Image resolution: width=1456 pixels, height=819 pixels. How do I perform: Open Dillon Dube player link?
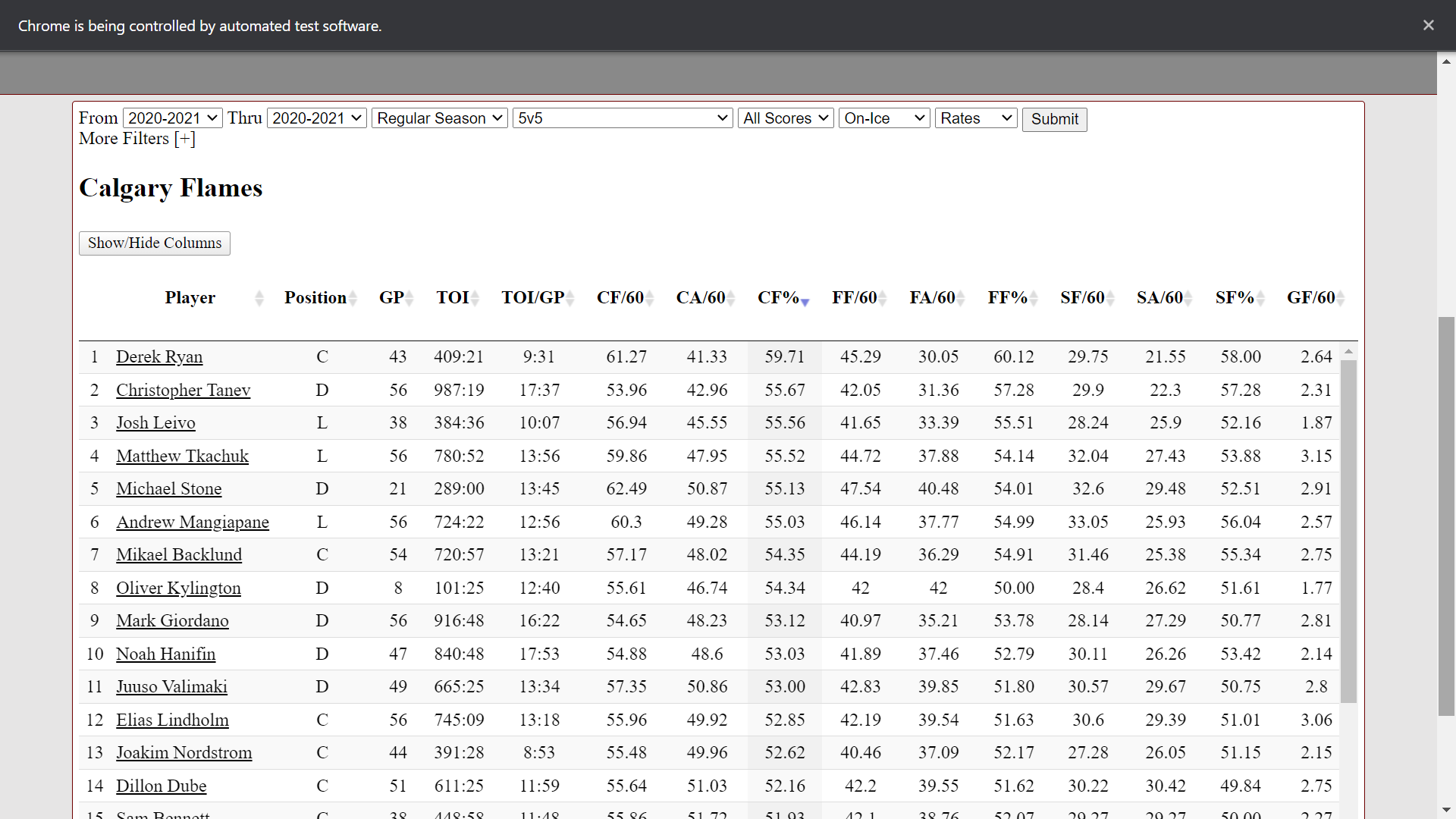(x=161, y=786)
